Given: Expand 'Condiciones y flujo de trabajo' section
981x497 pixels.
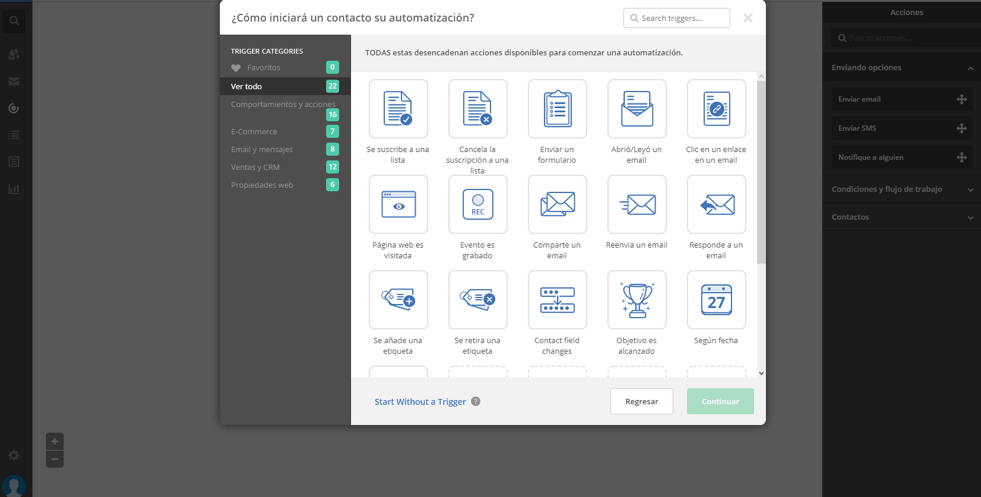Looking at the screenshot, I should click(x=901, y=189).
